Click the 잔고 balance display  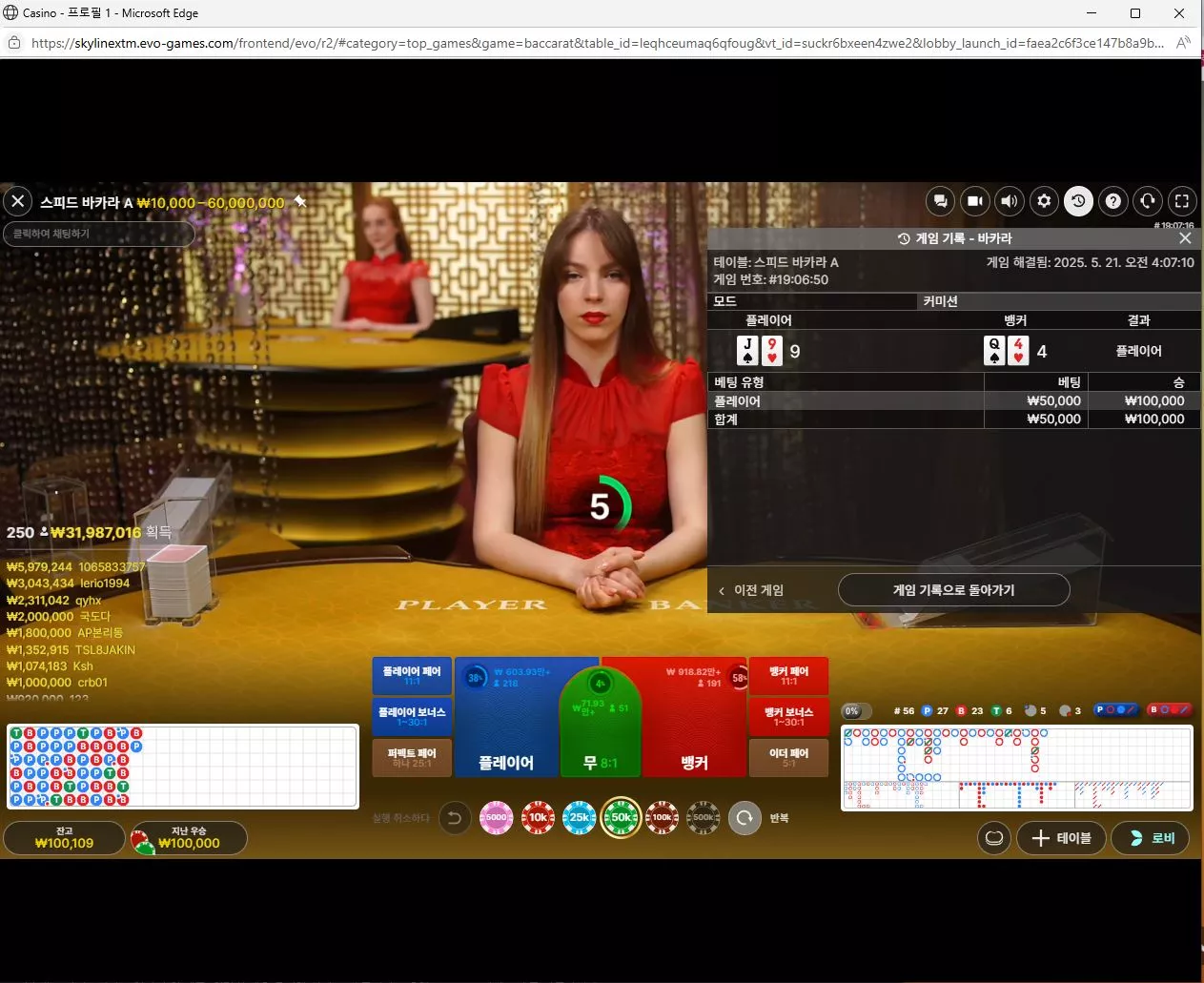[x=64, y=838]
